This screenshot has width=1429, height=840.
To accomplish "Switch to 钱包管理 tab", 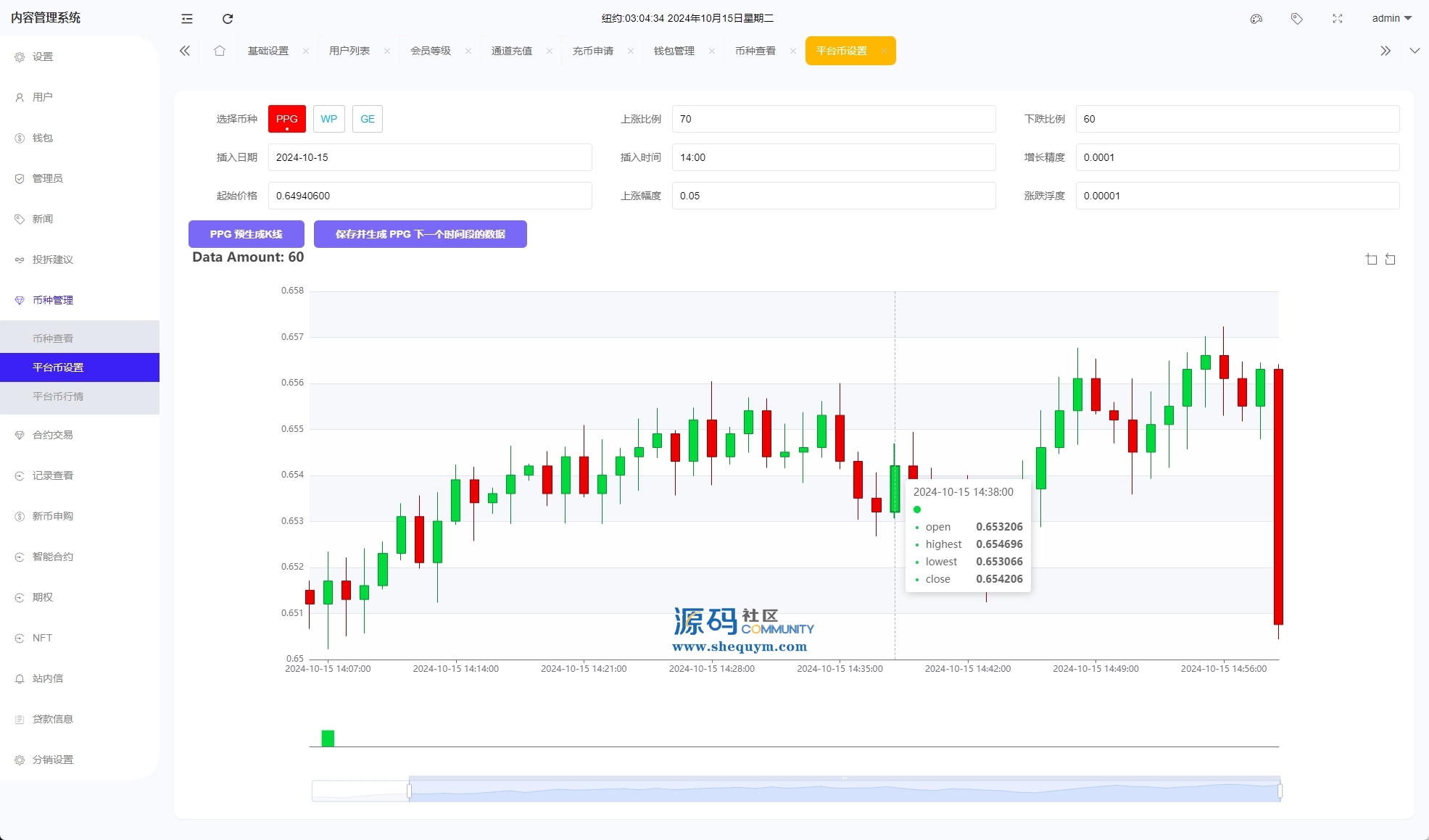I will coord(674,51).
